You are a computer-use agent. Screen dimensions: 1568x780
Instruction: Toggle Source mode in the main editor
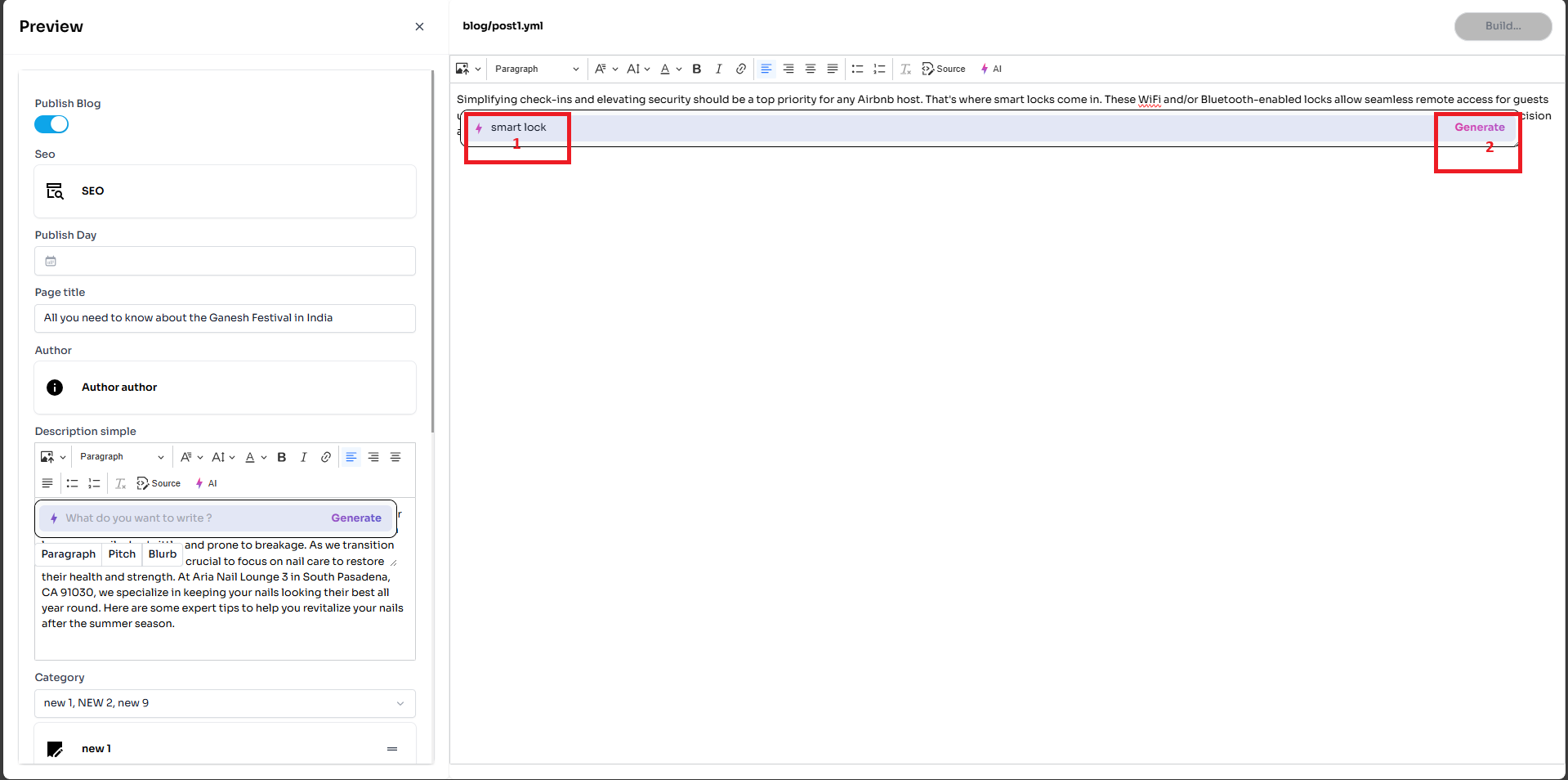[944, 69]
